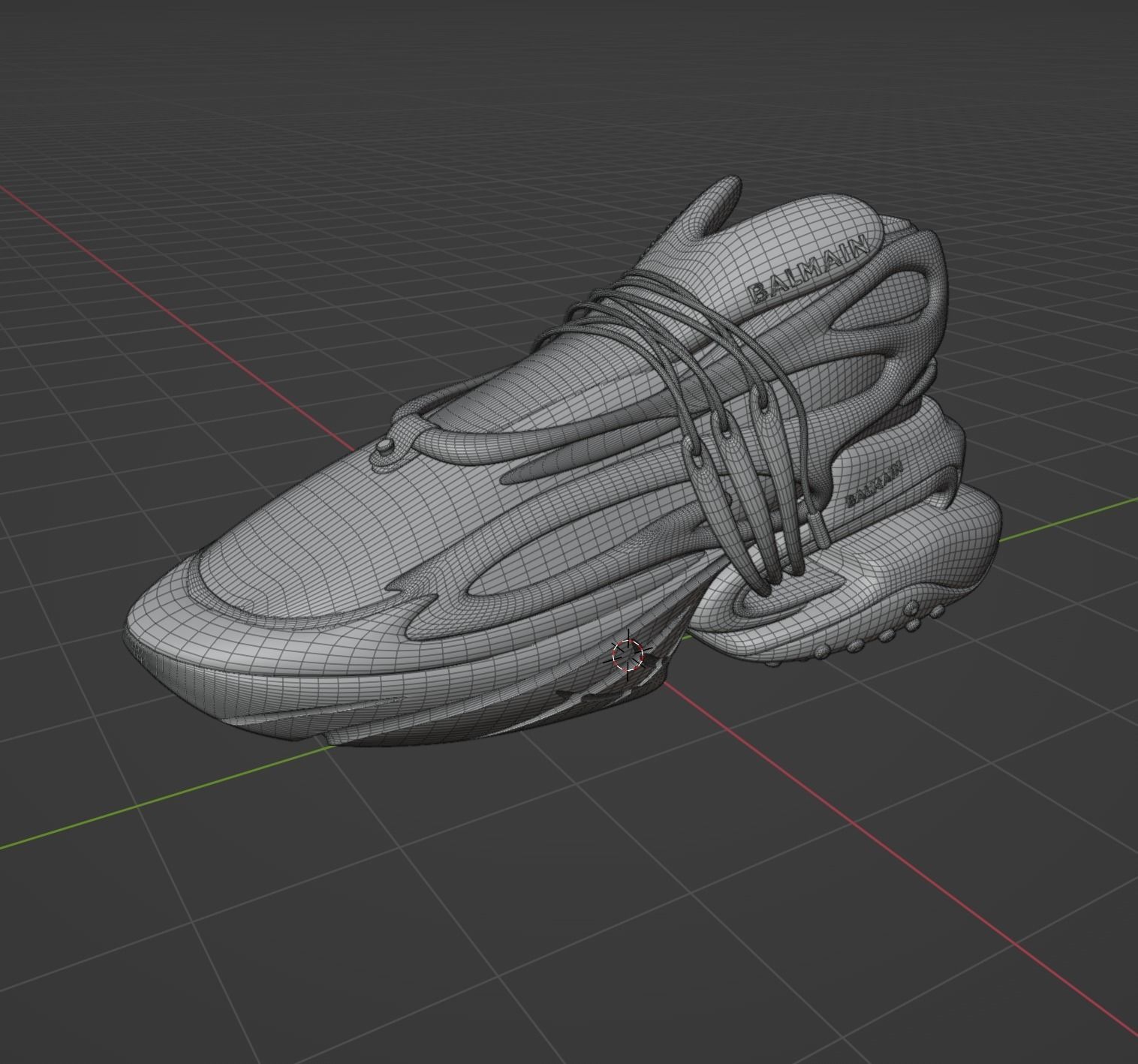Click the BALMAIN lettering on the heel side

875,485
